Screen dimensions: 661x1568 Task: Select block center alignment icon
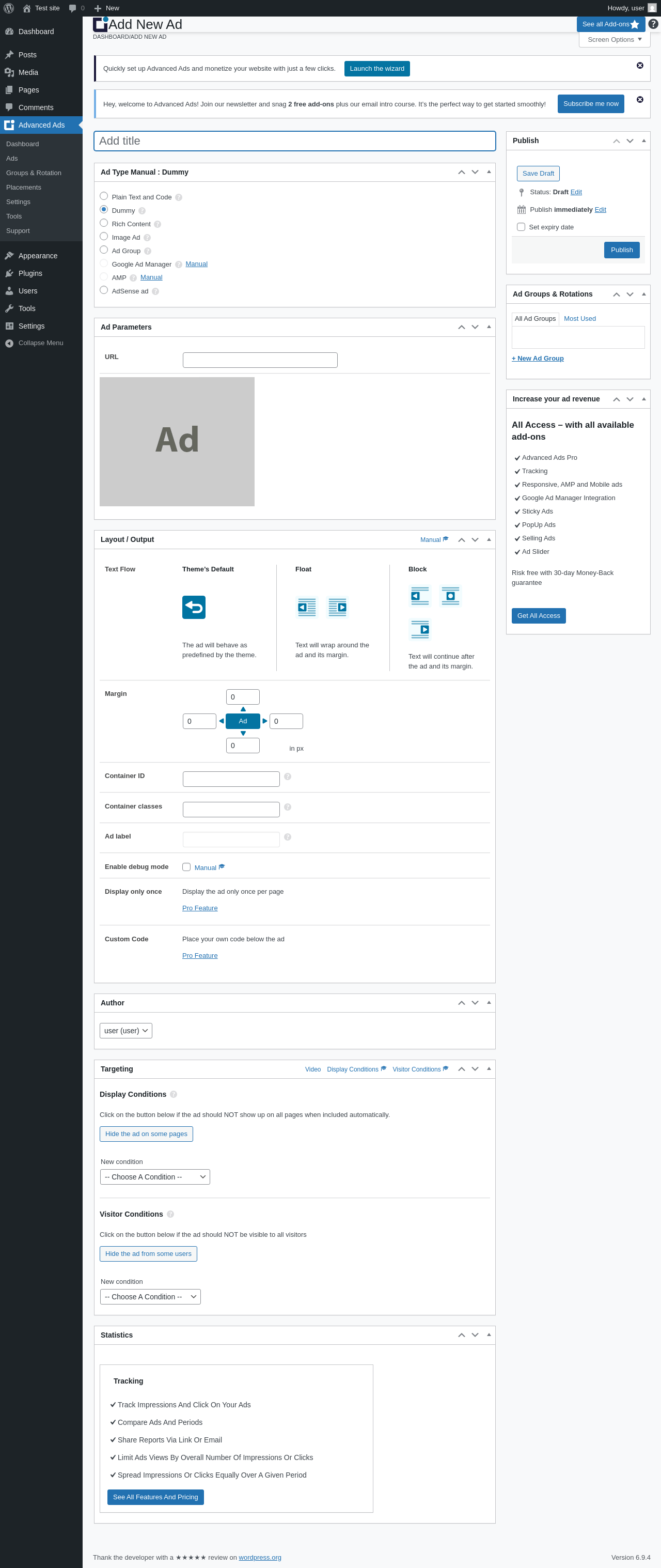click(450, 596)
